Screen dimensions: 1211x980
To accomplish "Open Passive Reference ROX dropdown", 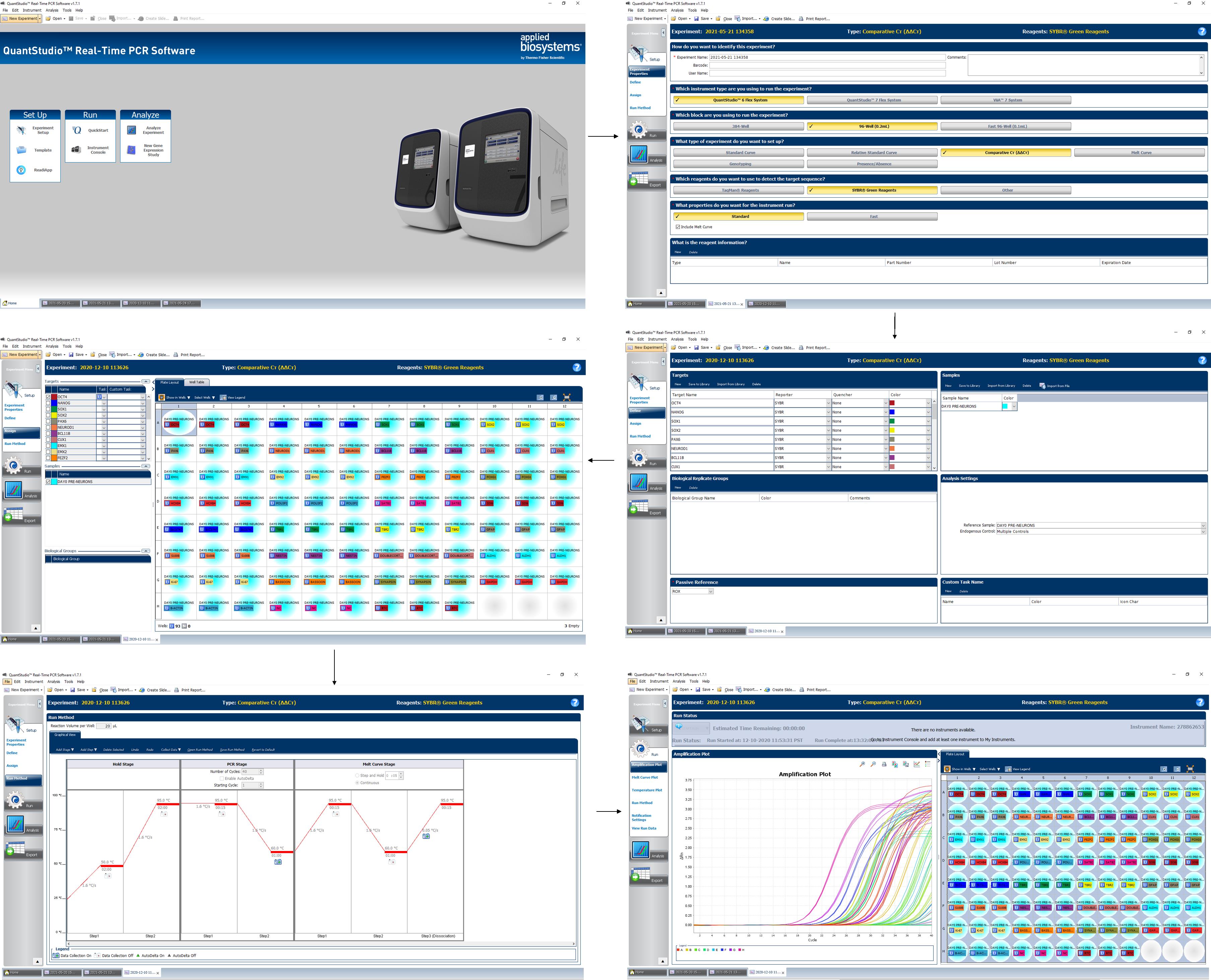I will pos(711,591).
